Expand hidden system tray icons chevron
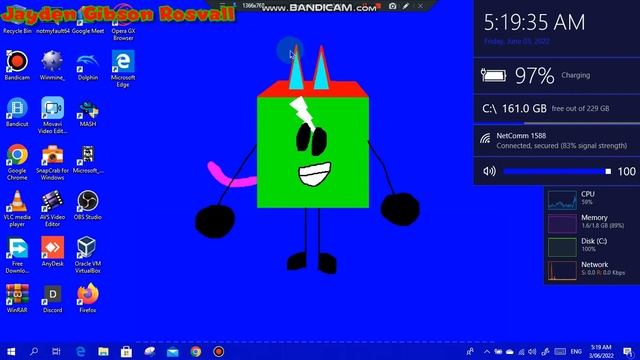 [x=487, y=351]
